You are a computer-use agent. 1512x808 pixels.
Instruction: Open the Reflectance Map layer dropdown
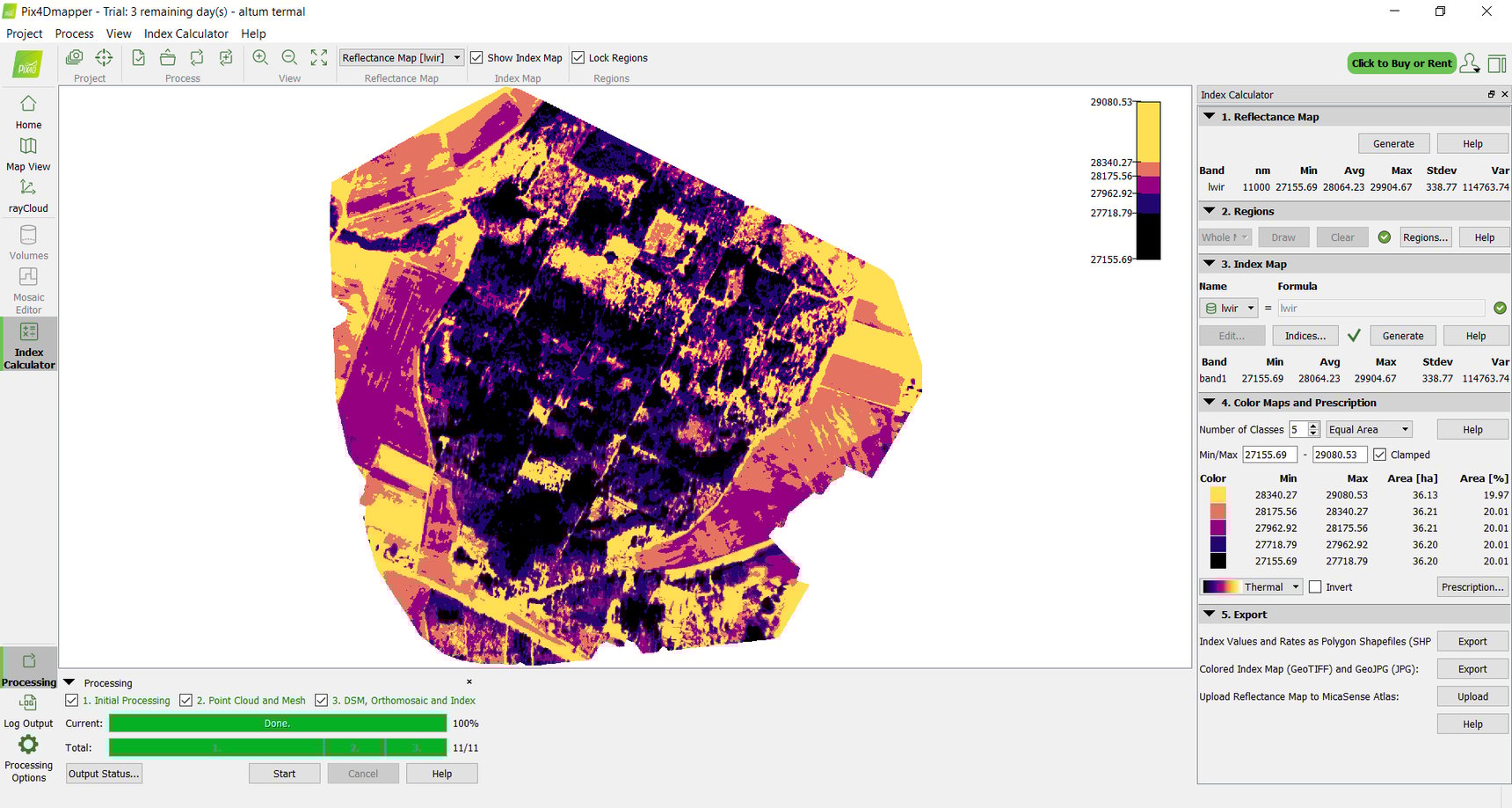pyautogui.click(x=458, y=56)
